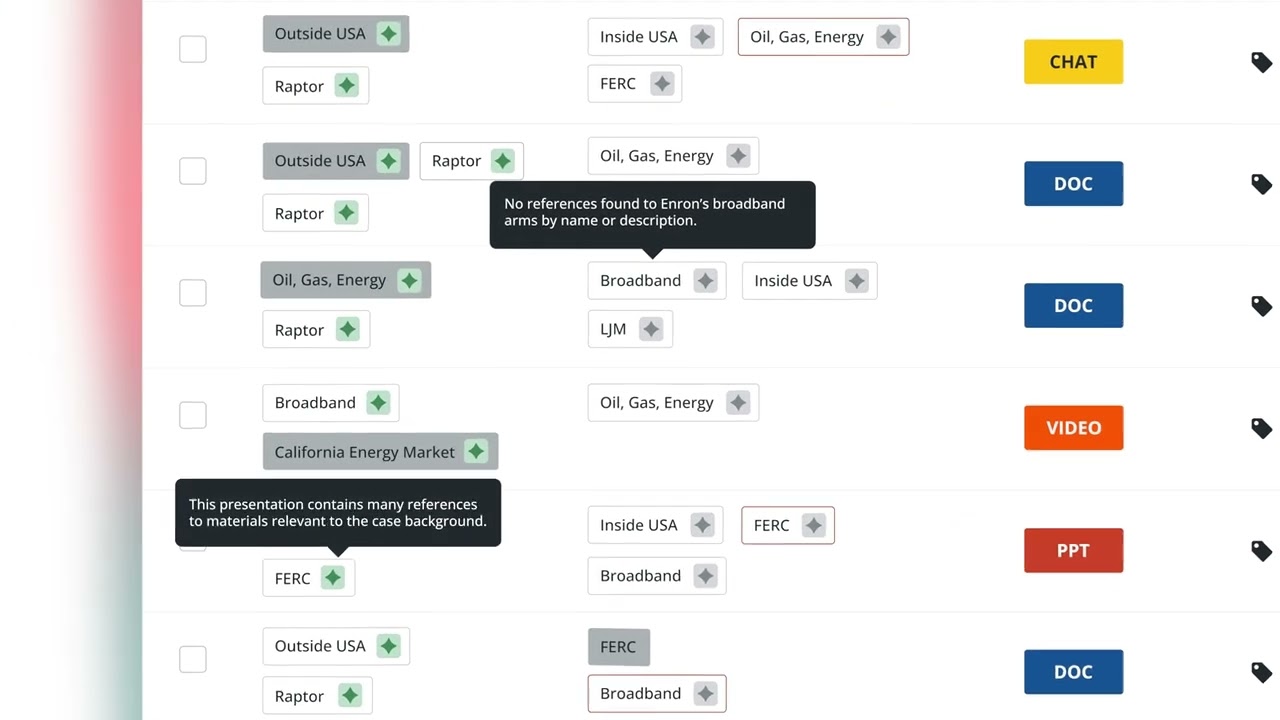1280x720 pixels.
Task: Click the gray FERC tag without an icon
Action: [618, 647]
